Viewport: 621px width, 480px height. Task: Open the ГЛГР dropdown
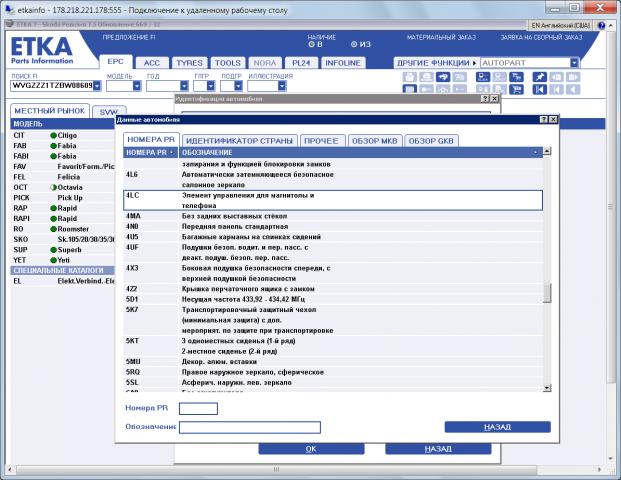211,86
